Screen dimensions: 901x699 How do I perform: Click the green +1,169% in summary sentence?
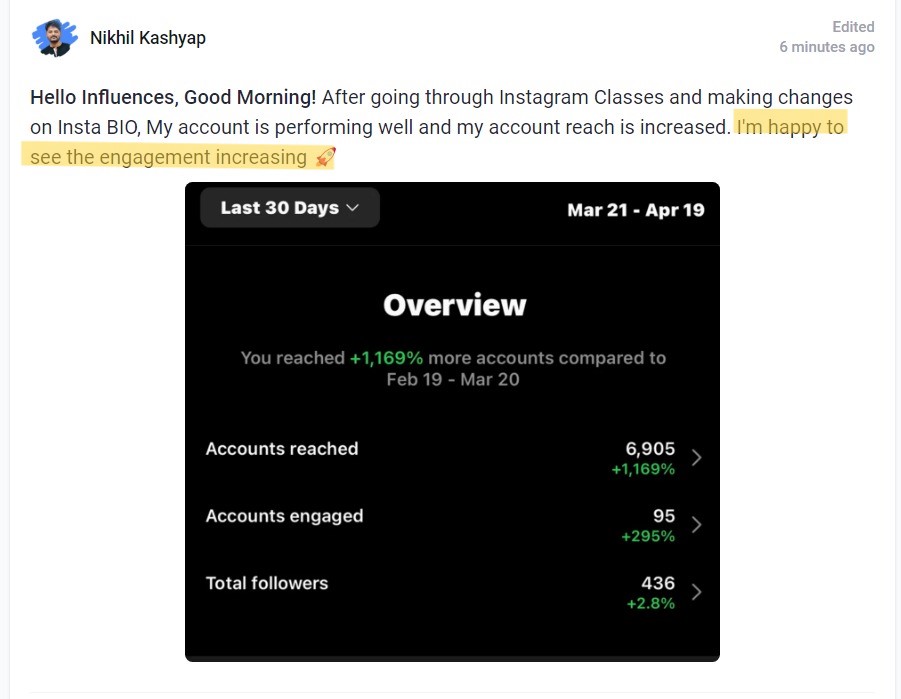click(386, 358)
